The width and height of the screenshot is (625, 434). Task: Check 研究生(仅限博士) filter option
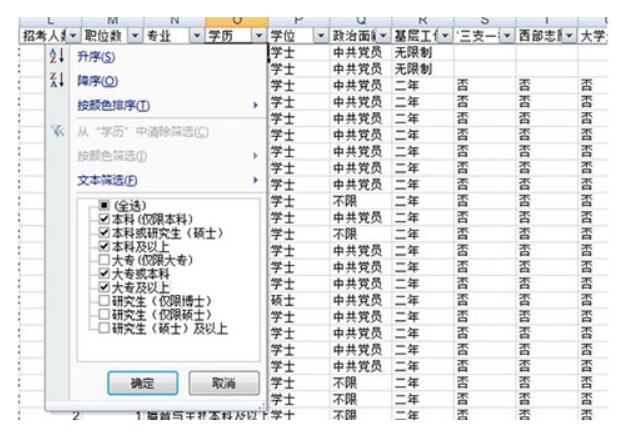(x=104, y=300)
